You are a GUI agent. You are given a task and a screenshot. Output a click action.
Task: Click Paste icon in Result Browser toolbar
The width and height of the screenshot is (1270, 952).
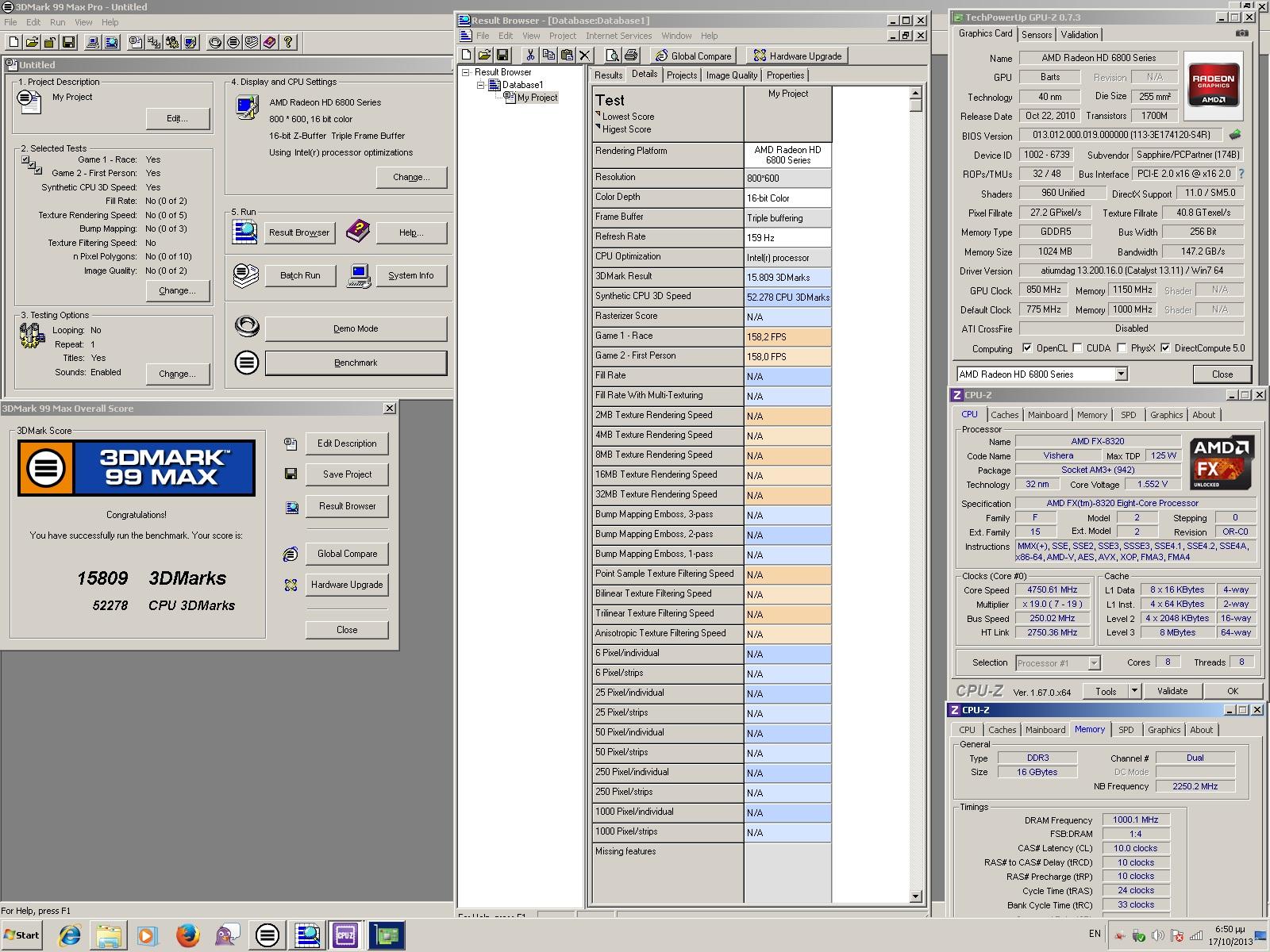coord(567,55)
